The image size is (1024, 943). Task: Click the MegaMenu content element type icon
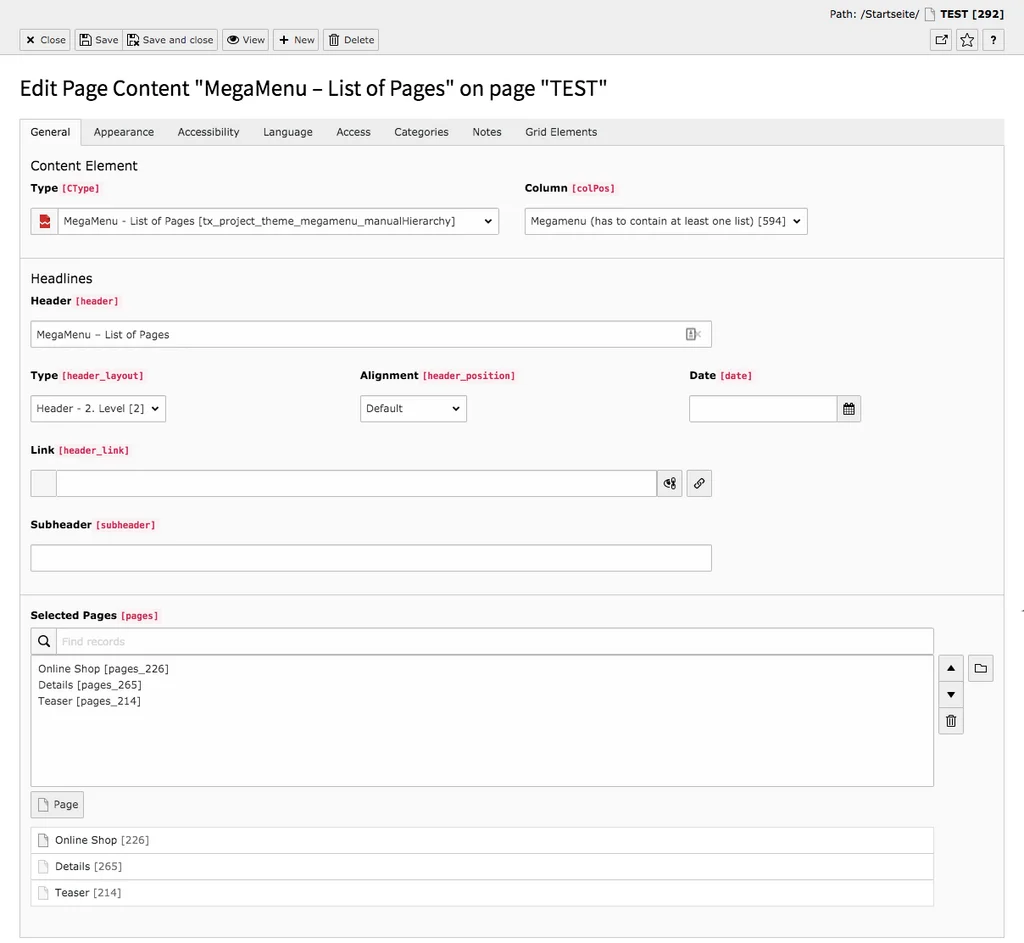click(42, 221)
